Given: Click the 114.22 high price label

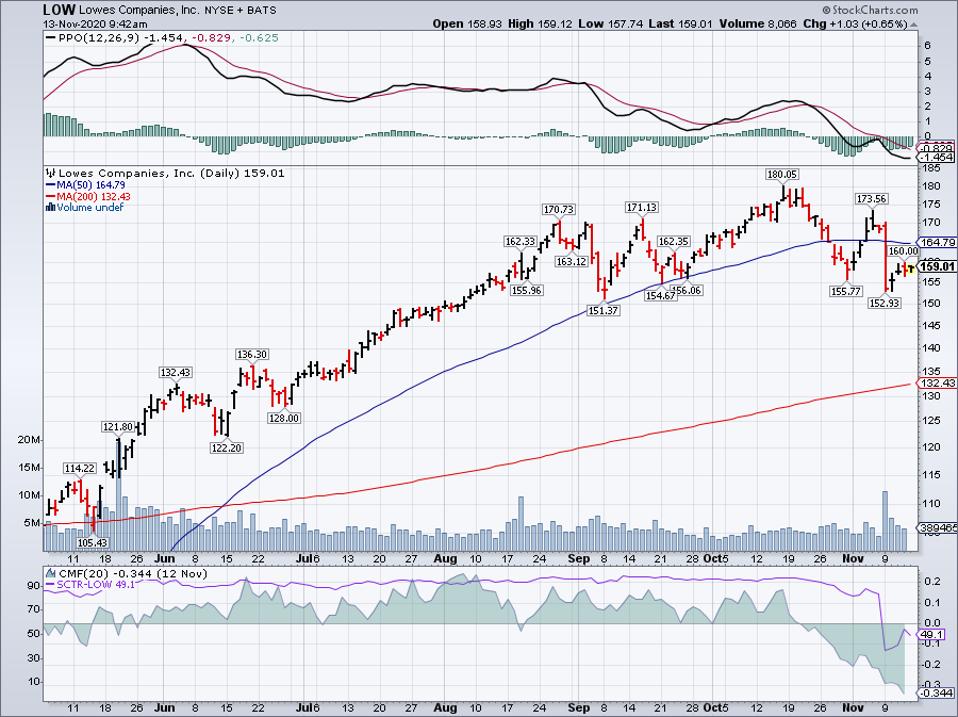Looking at the screenshot, I should point(80,468).
